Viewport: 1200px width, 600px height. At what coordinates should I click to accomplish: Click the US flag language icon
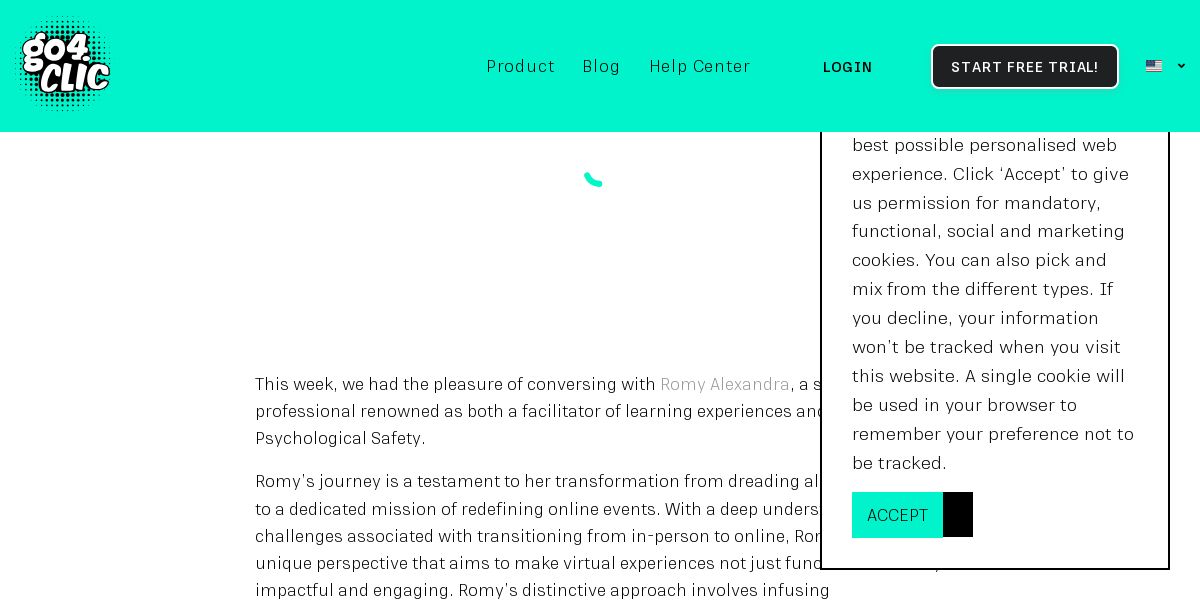pos(1153,66)
